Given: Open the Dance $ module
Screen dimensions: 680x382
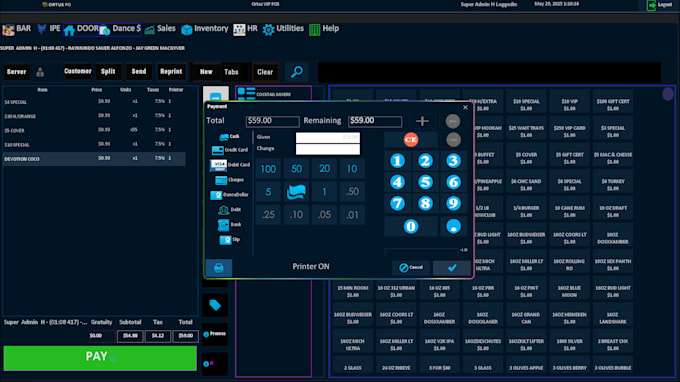Looking at the screenshot, I should tap(120, 29).
